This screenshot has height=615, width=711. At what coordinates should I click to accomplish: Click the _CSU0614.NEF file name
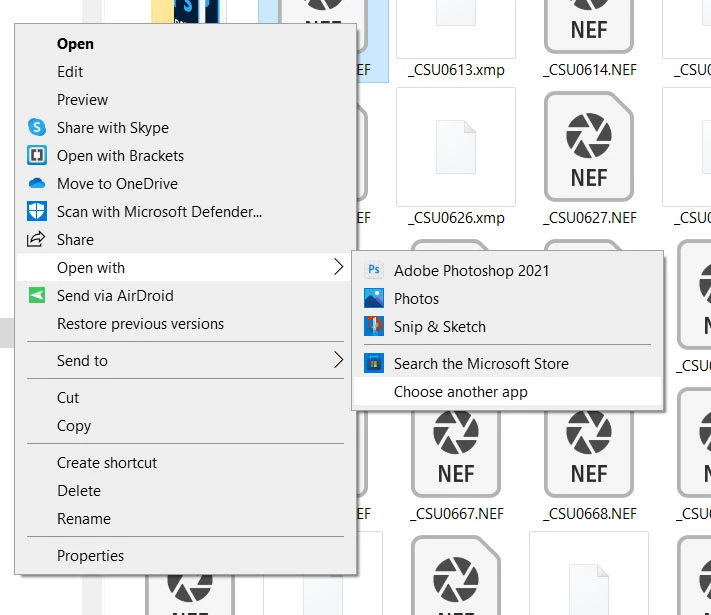(589, 70)
